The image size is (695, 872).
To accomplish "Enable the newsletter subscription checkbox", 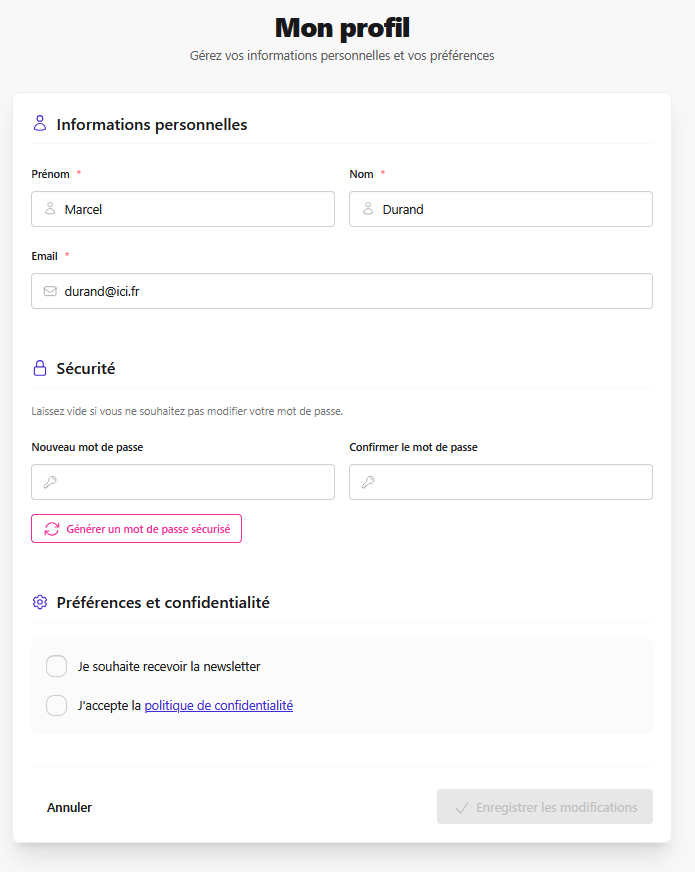I will tap(56, 666).
